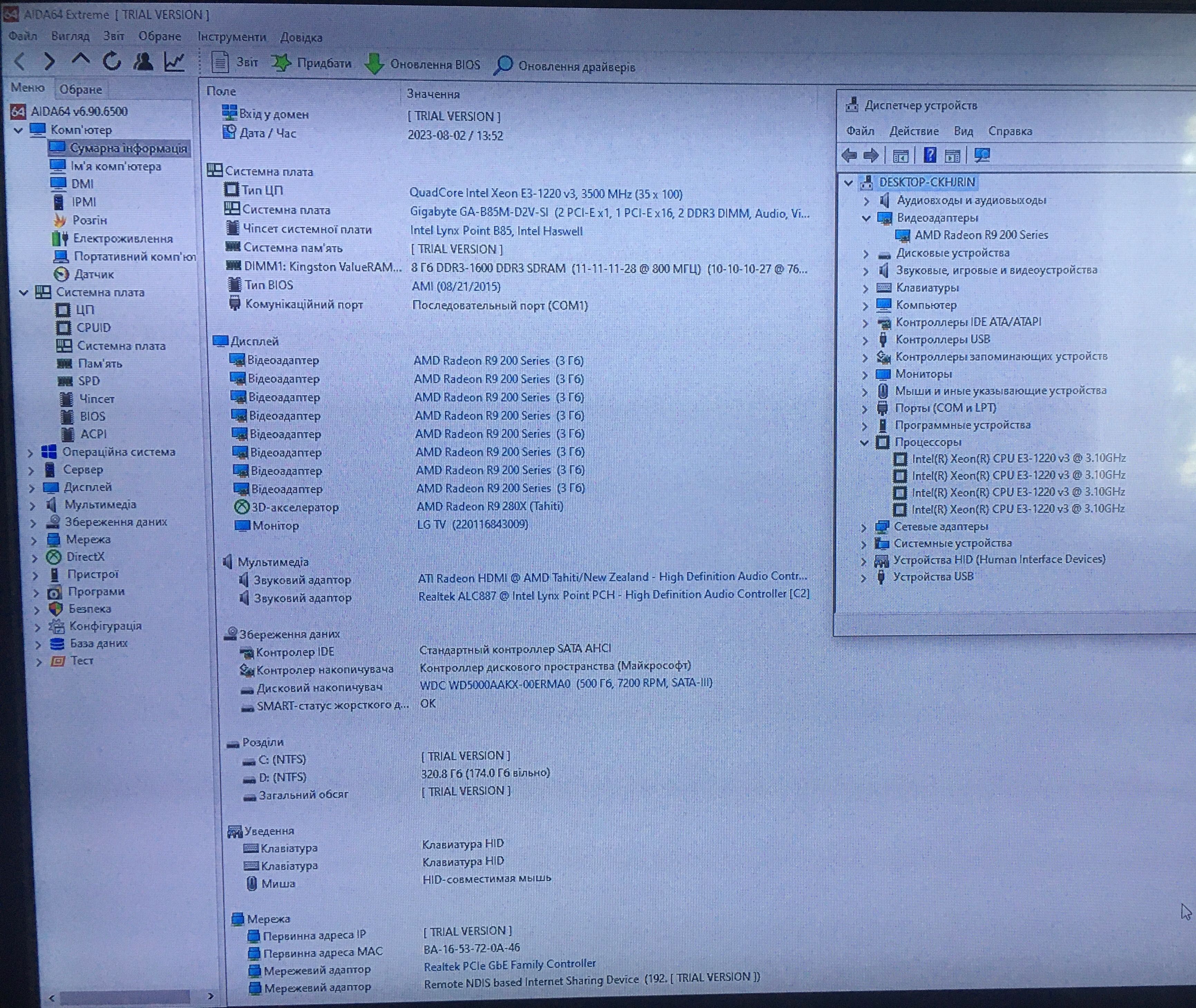Open the Вигляд menu
Viewport: 1196px width, 1008px height.
[70, 36]
